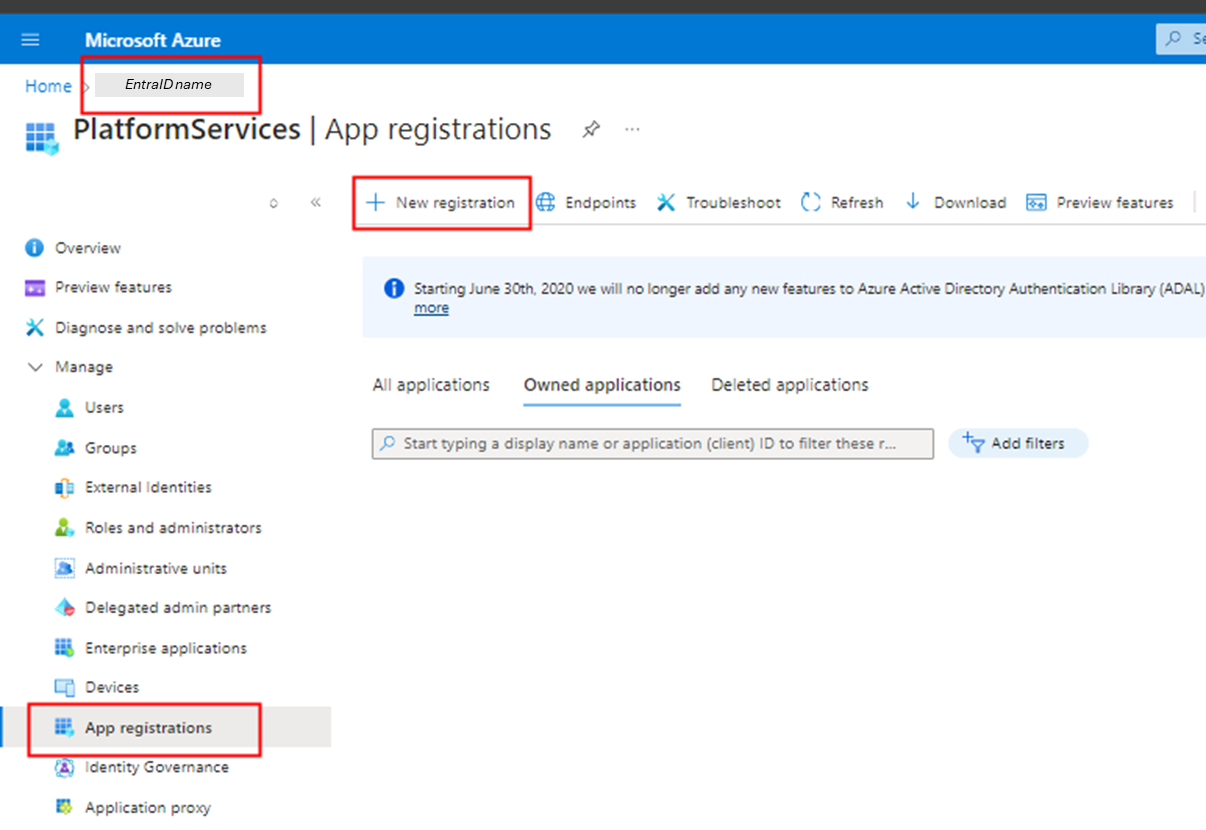Open Users in the Manage menu
This screenshot has height=830, width=1206.
(104, 408)
